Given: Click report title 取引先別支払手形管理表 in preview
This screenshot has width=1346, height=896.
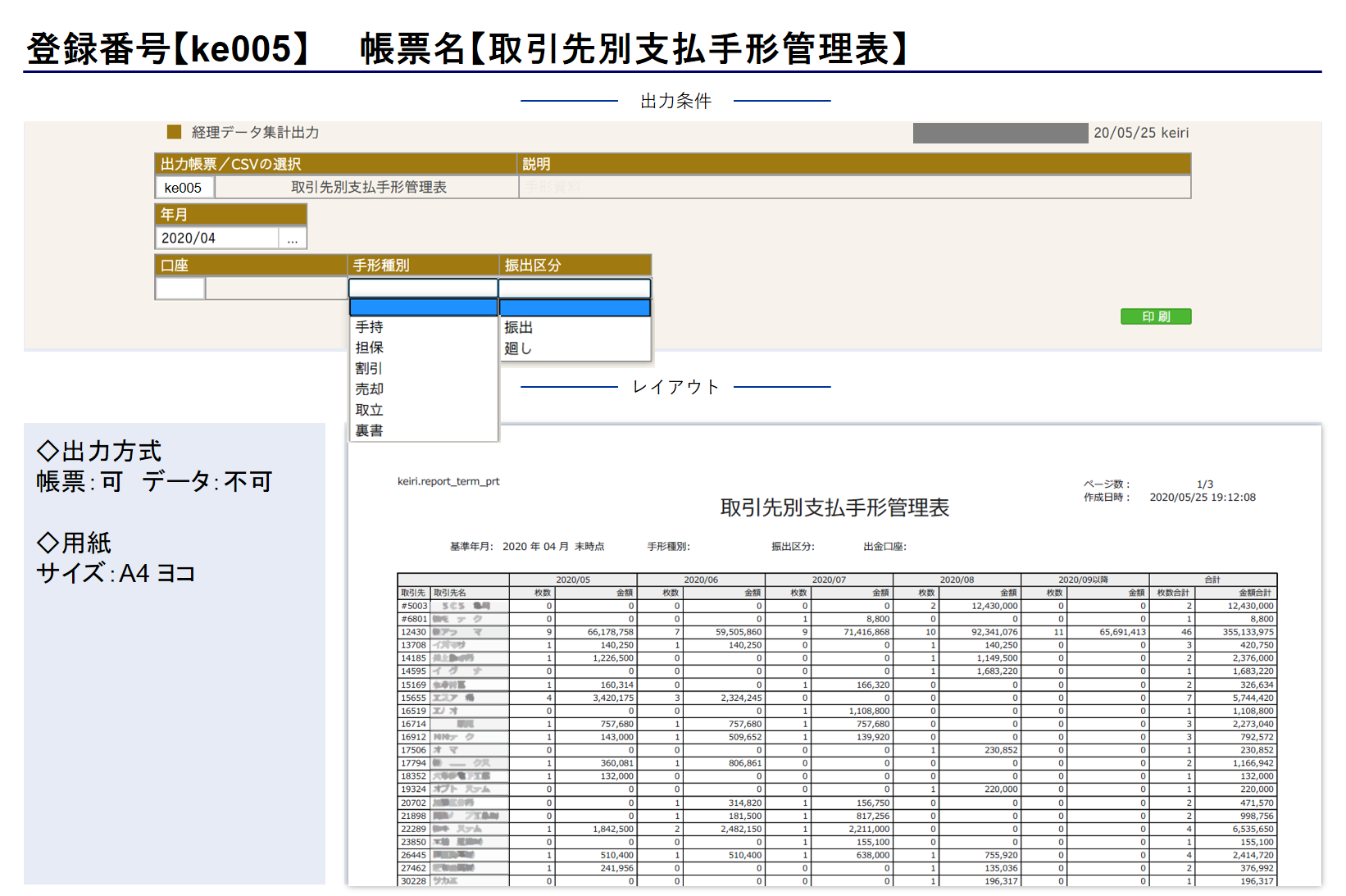Looking at the screenshot, I should pos(834,507).
